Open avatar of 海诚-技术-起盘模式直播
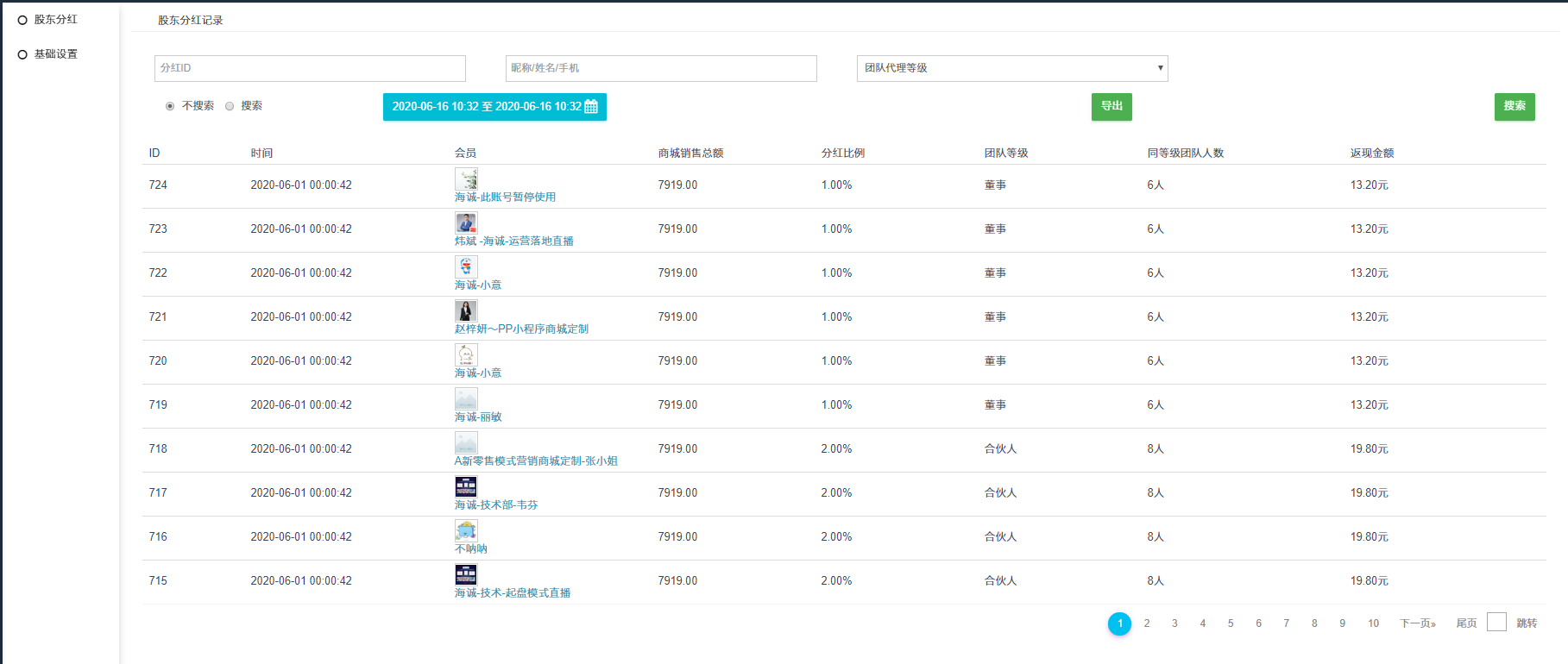Screen dimensions: 1568x664 point(466,574)
